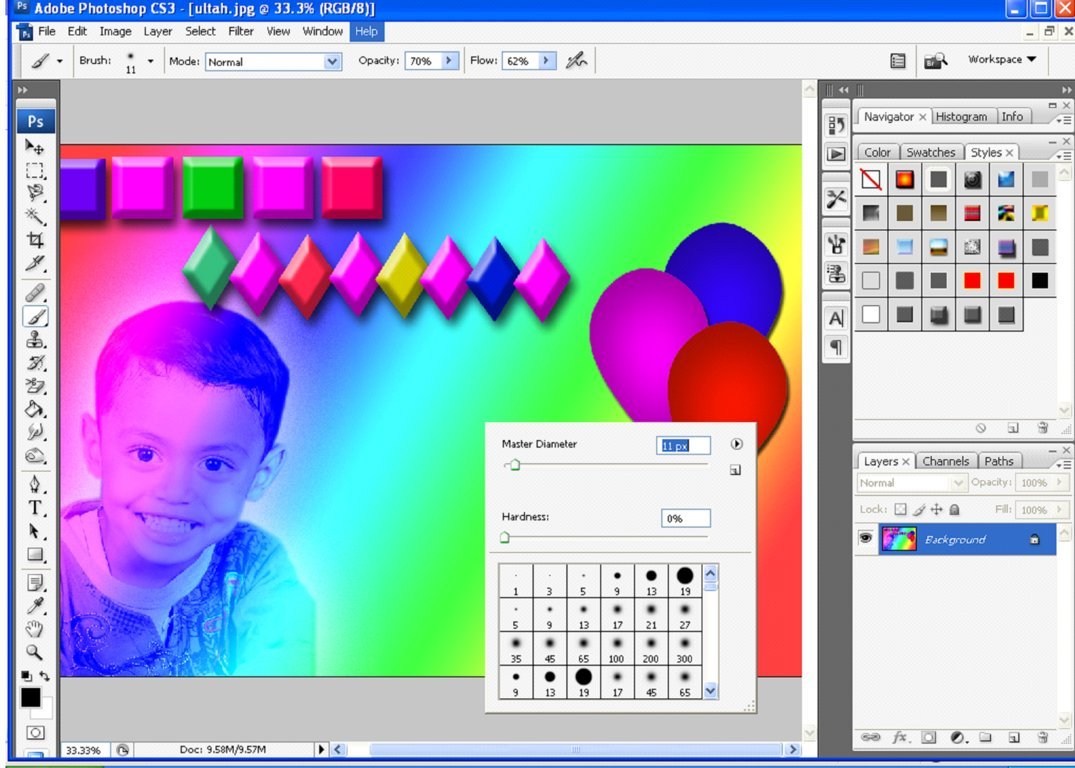Click the Hardness slider handle
Screen dimensions: 1075x768
tap(505, 537)
